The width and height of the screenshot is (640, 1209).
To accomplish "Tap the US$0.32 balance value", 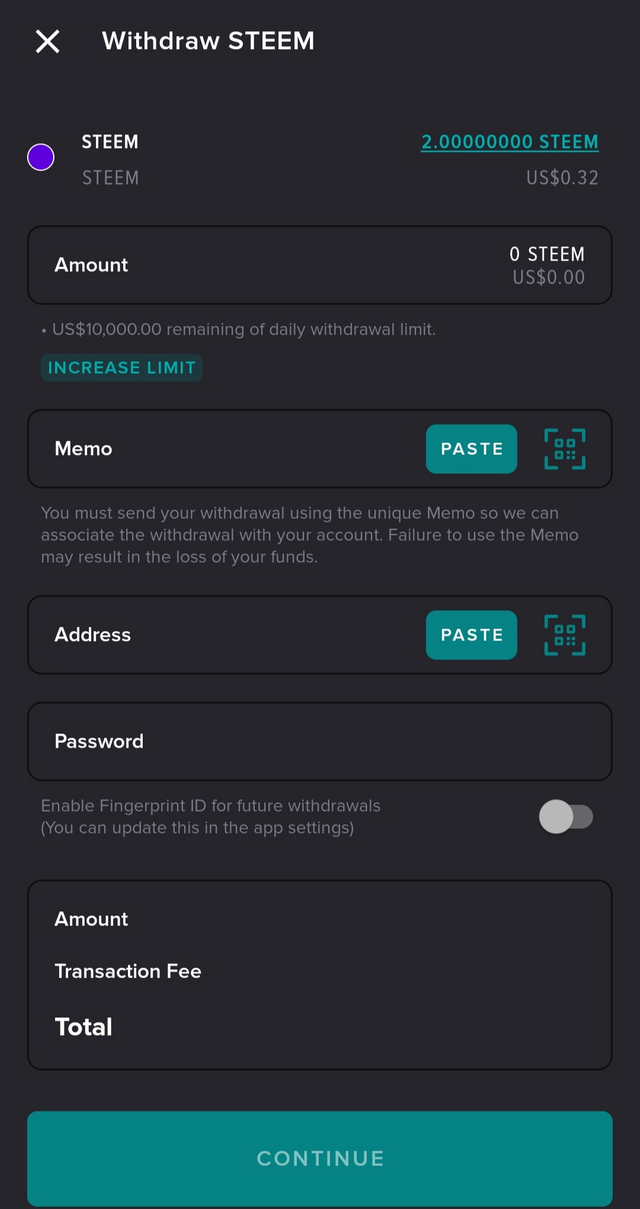I will [562, 178].
